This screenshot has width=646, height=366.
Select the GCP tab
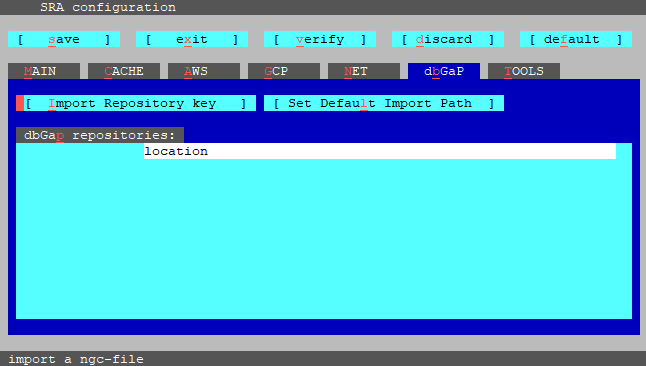pyautogui.click(x=284, y=71)
